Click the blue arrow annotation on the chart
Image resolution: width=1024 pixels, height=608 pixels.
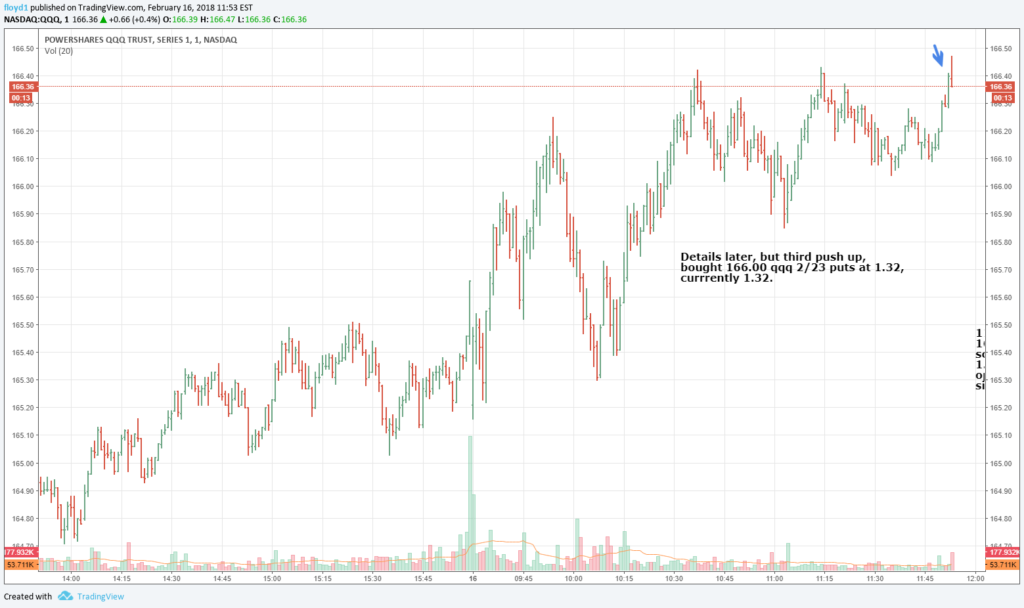pos(938,57)
